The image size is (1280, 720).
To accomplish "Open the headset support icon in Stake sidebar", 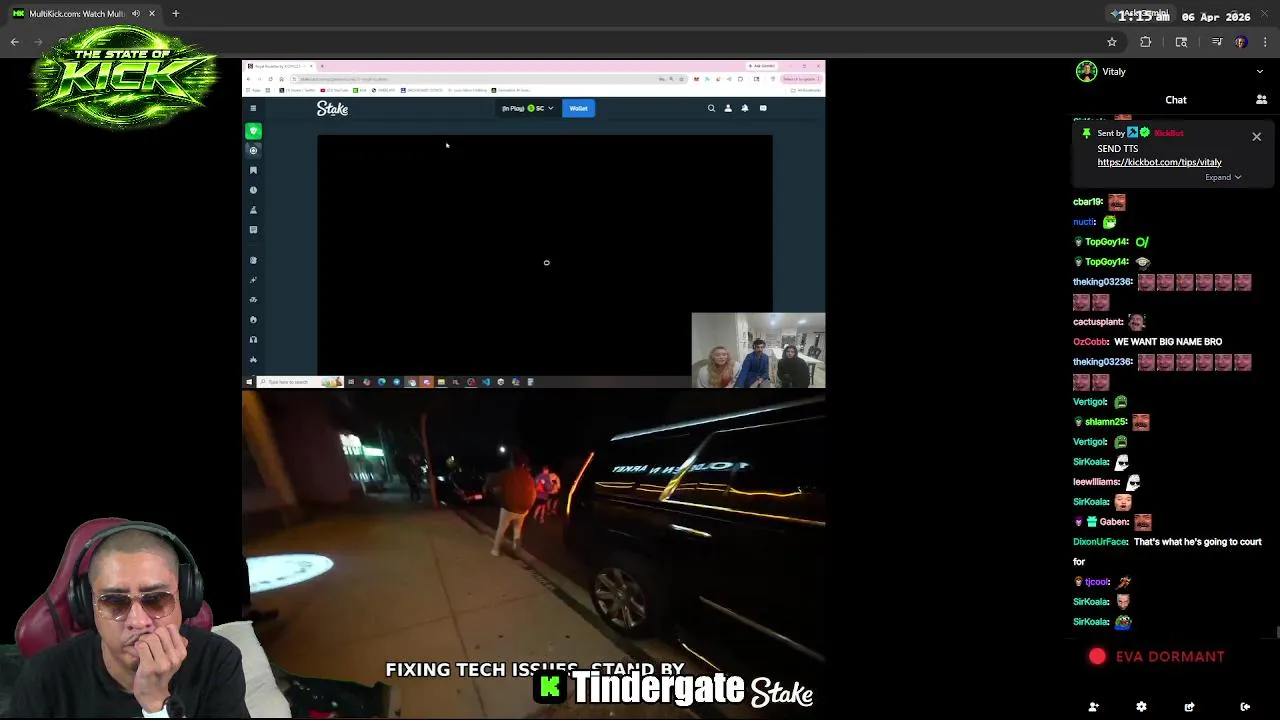I will 253,339.
